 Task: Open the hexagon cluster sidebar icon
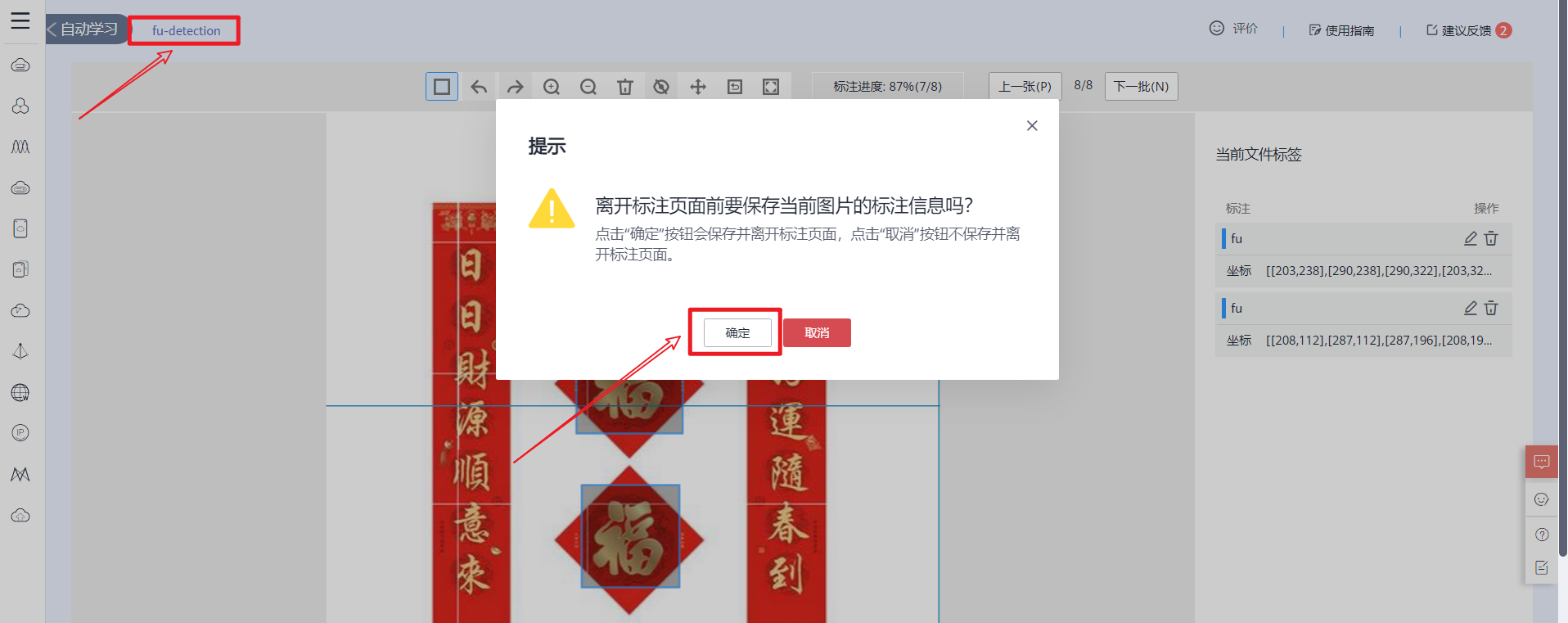coord(20,106)
